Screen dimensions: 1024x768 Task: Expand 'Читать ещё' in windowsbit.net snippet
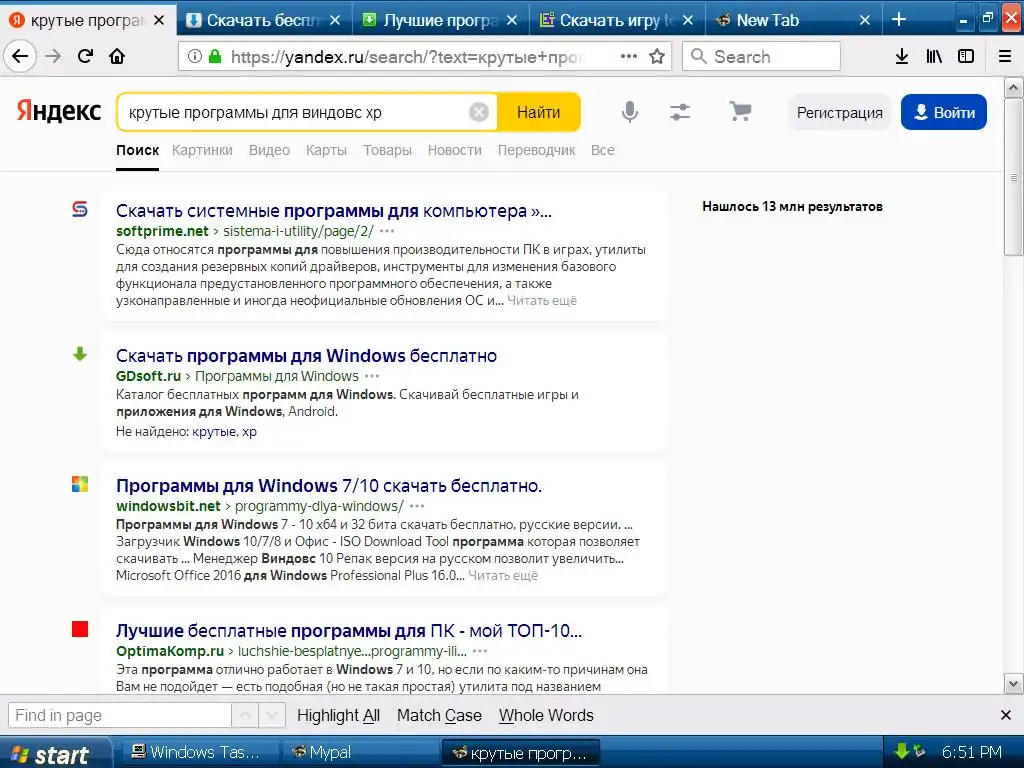click(503, 575)
